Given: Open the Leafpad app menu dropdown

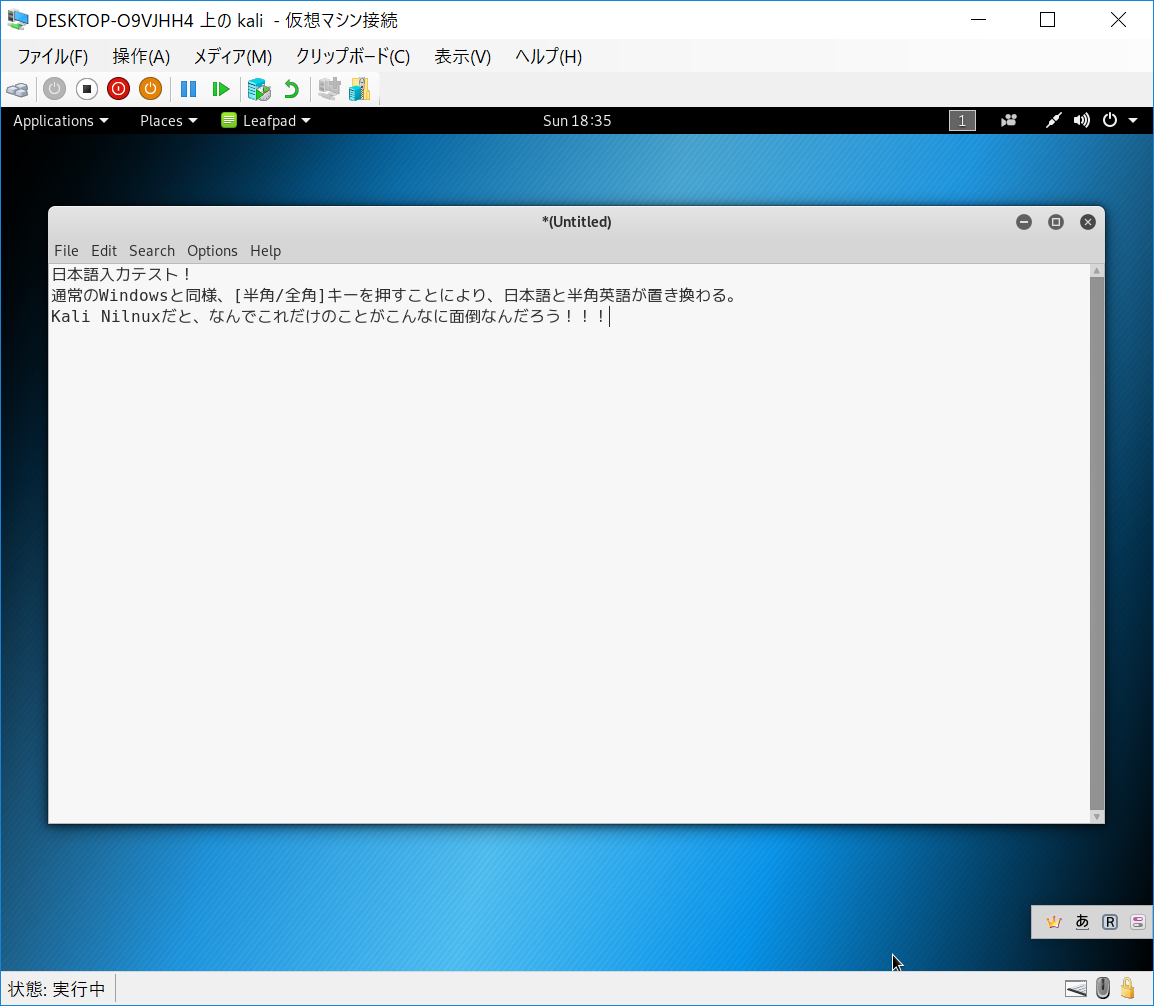Looking at the screenshot, I should pyautogui.click(x=266, y=121).
